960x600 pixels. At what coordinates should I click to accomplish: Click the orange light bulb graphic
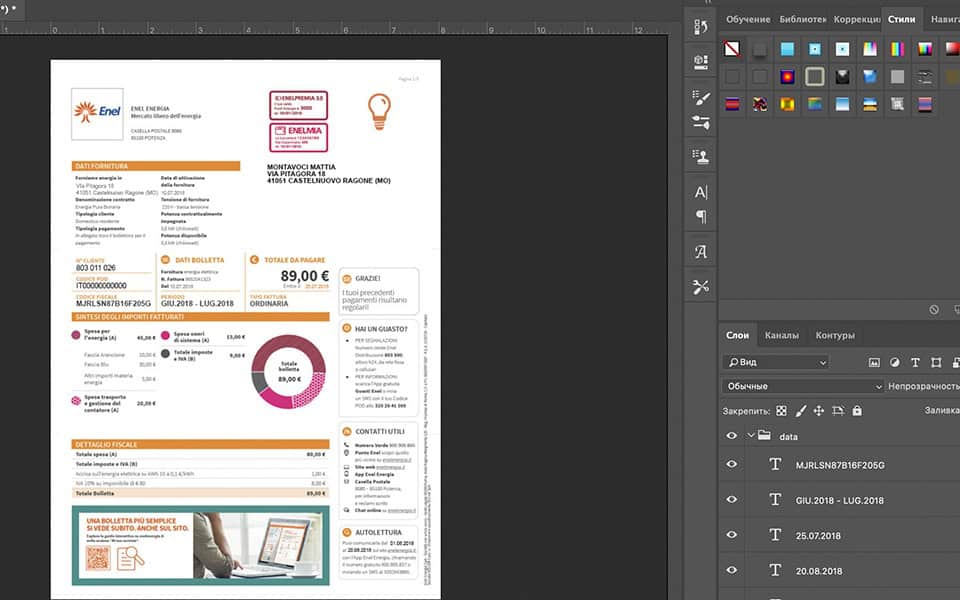379,111
